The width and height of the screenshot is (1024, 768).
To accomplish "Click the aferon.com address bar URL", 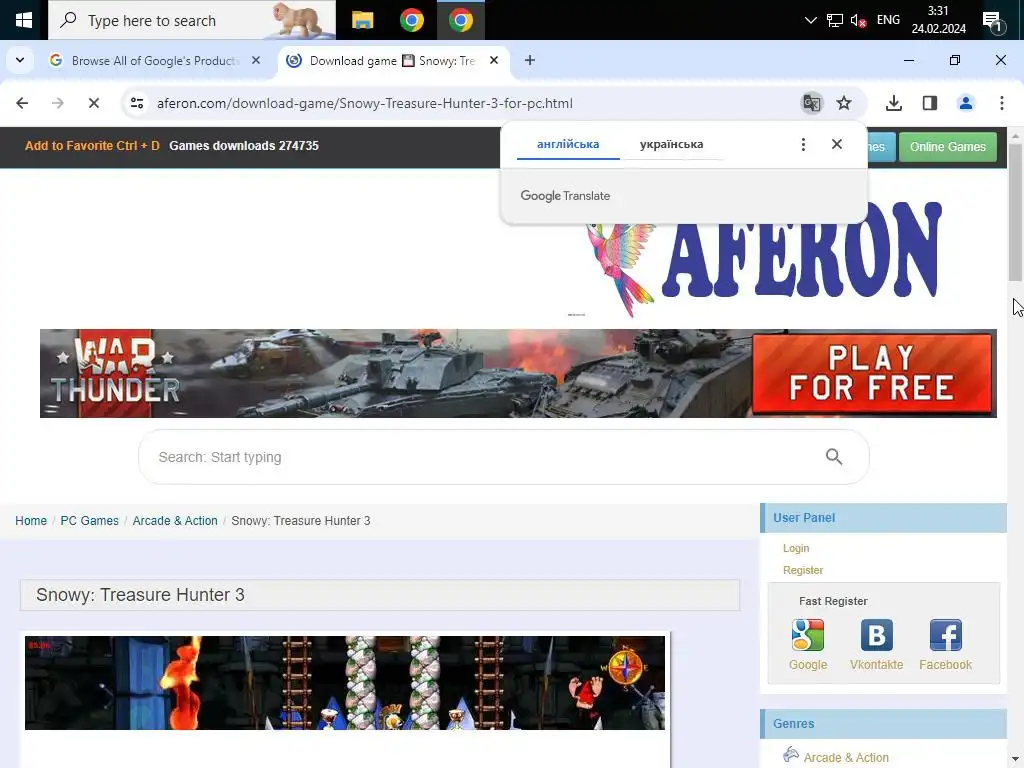I will 364,103.
